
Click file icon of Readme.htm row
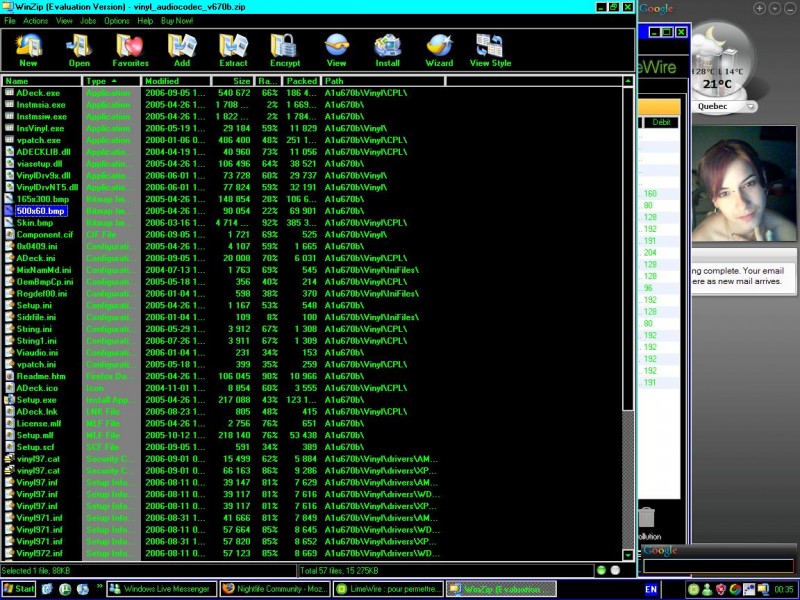pos(9,376)
